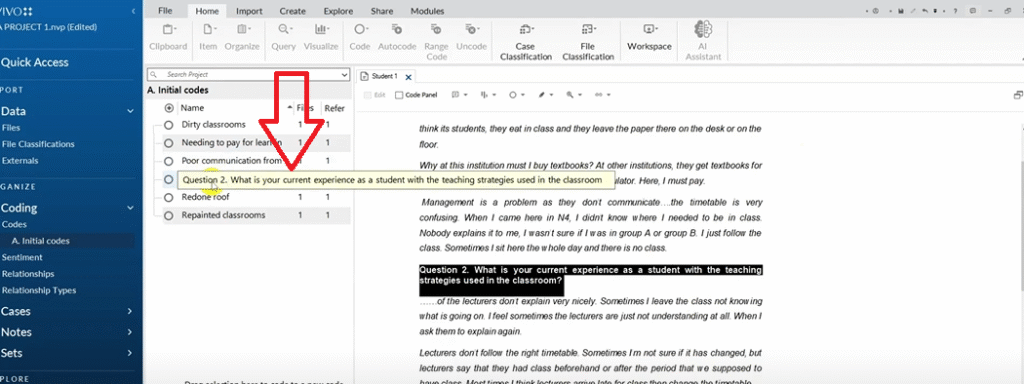Click the save icon in title bar
This screenshot has width=1024, height=384.
coord(901,11)
